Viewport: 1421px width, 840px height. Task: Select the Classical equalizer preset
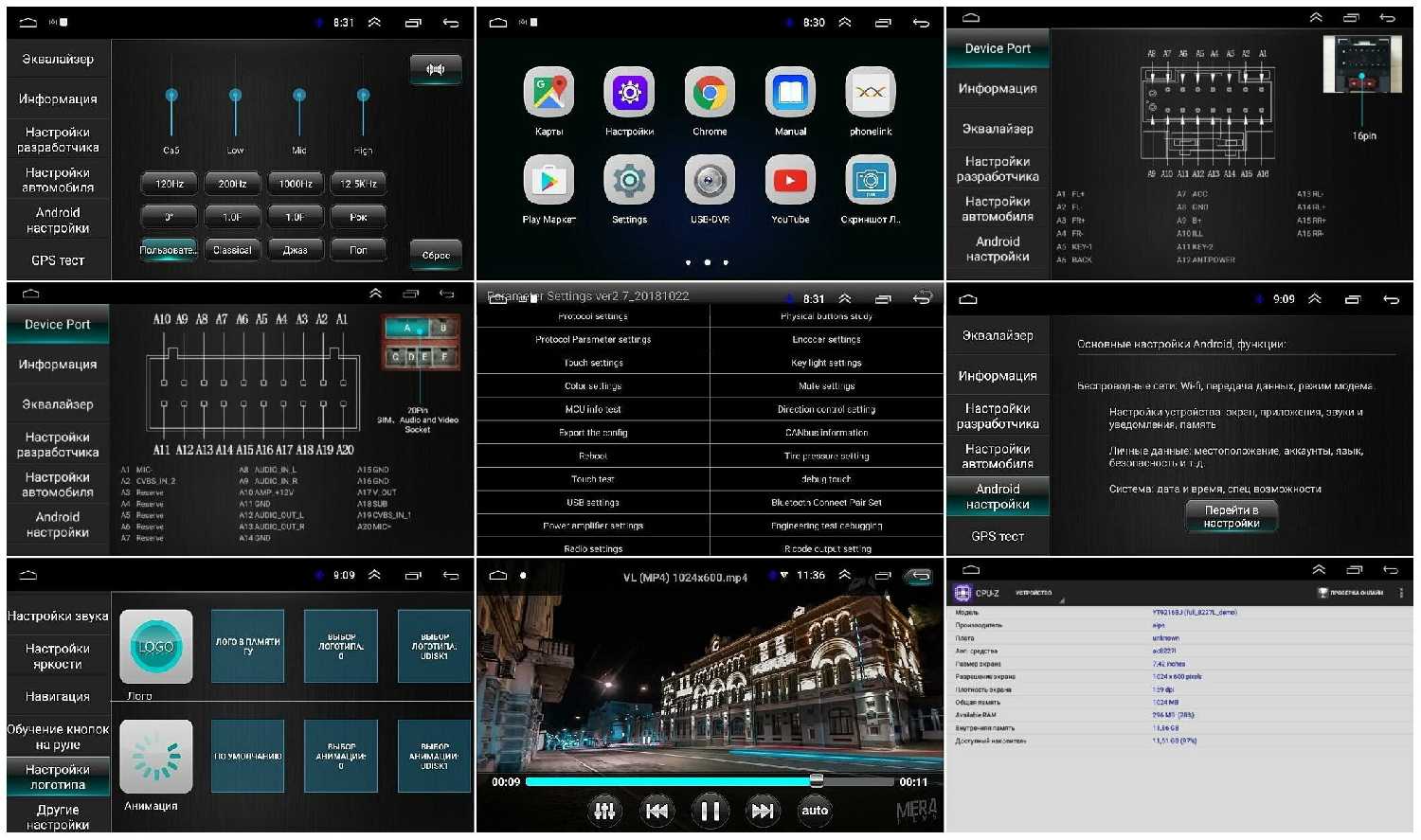(x=232, y=250)
